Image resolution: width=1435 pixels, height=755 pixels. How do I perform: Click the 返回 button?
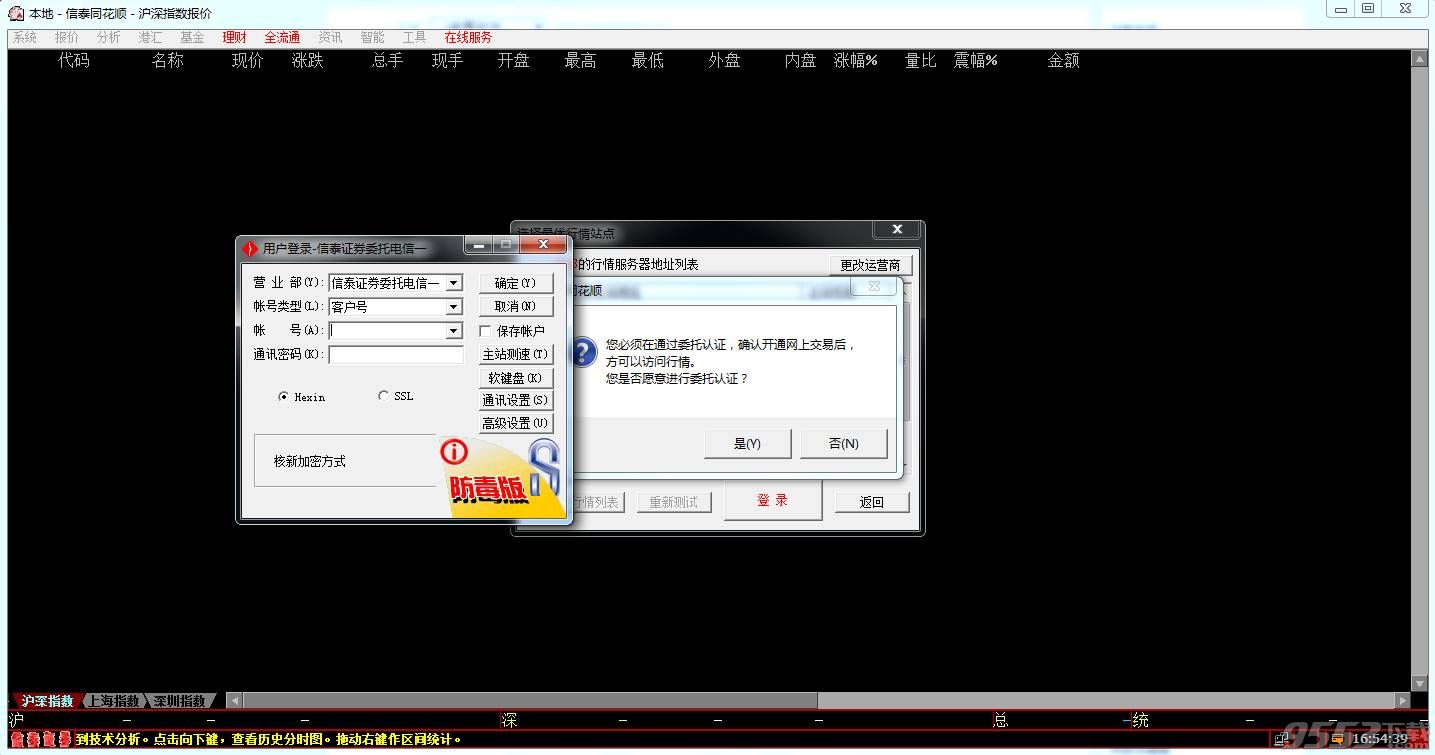click(872, 502)
